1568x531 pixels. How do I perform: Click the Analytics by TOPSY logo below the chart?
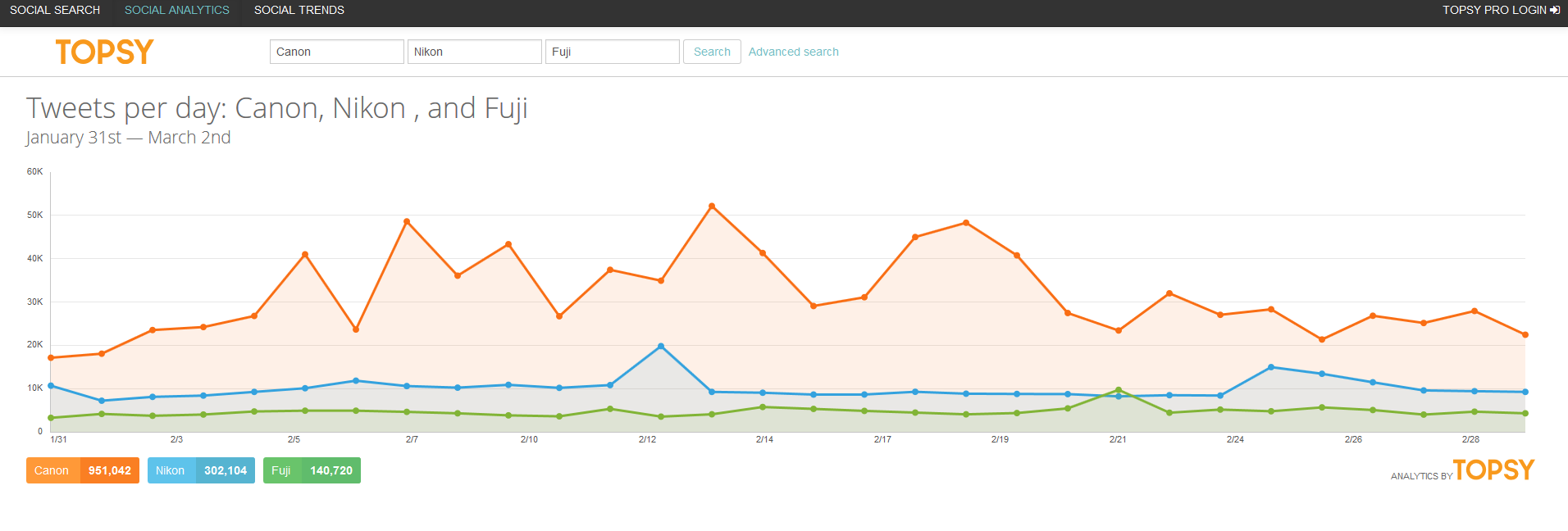pos(1493,470)
